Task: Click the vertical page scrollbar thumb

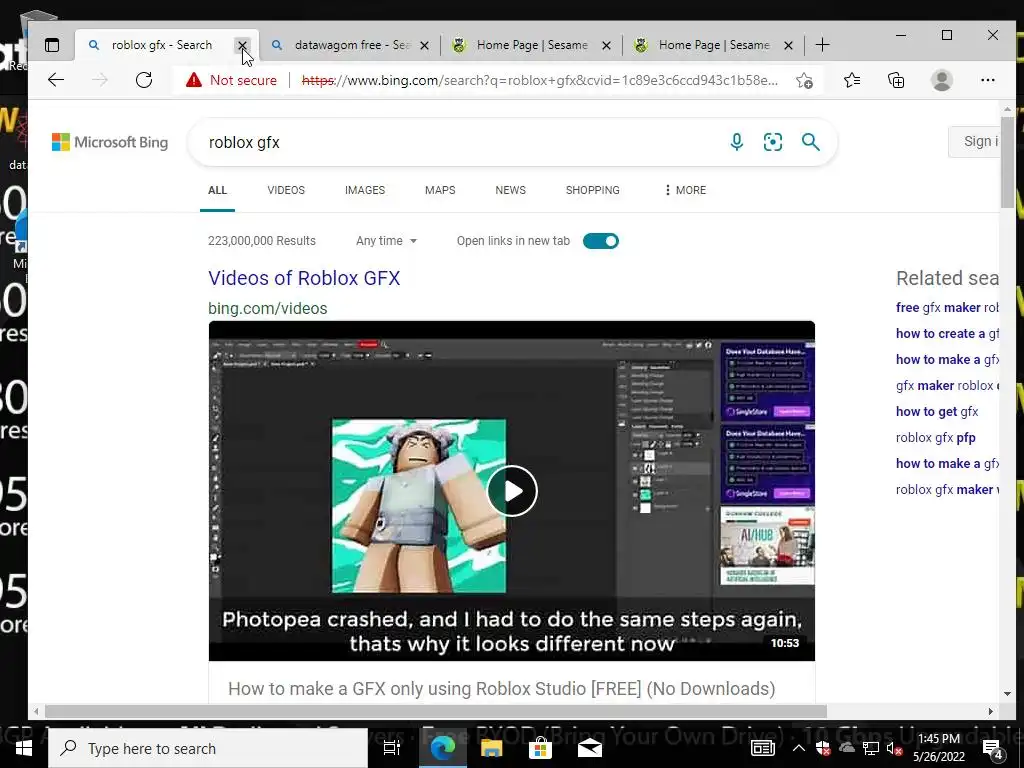Action: click(1007, 163)
